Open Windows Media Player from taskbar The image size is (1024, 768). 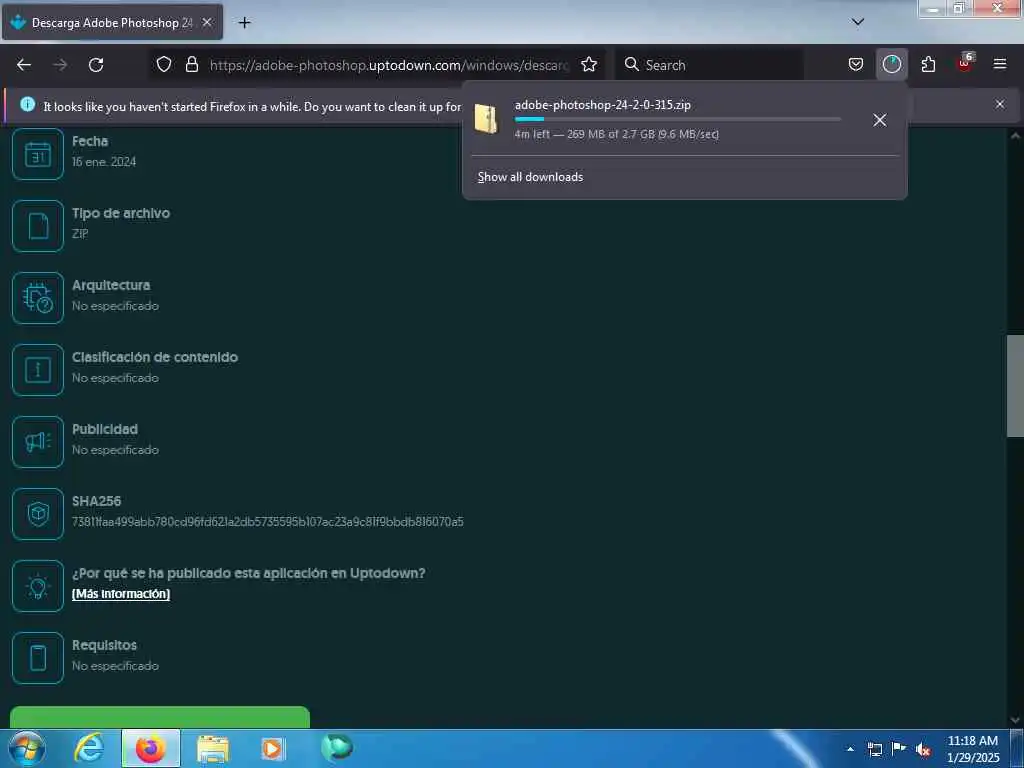point(273,749)
